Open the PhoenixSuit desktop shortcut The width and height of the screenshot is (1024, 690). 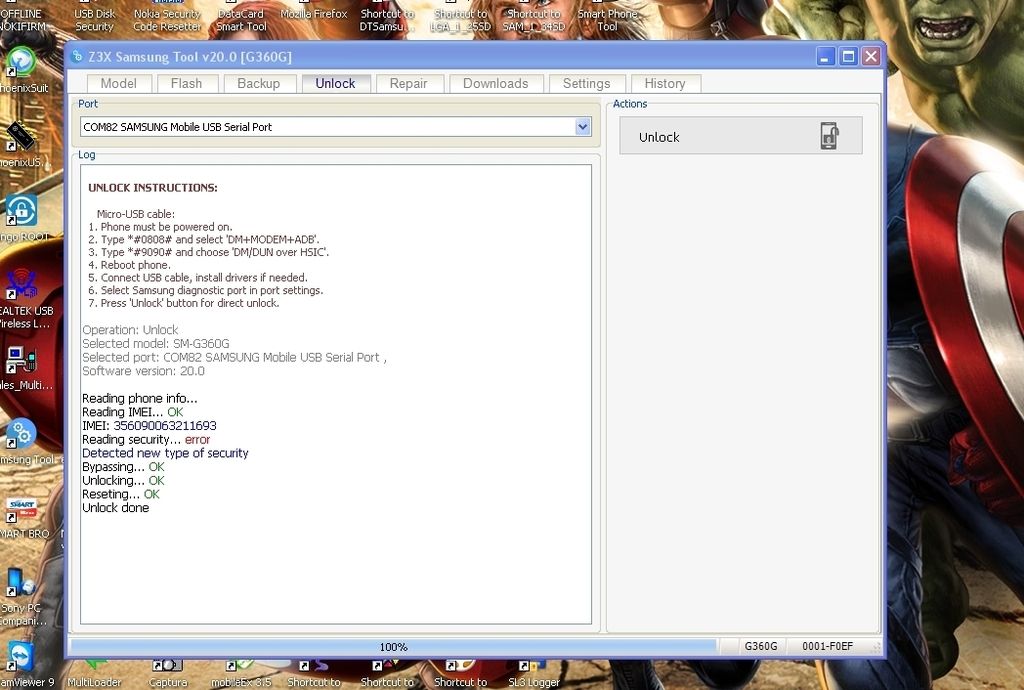pyautogui.click(x=20, y=64)
